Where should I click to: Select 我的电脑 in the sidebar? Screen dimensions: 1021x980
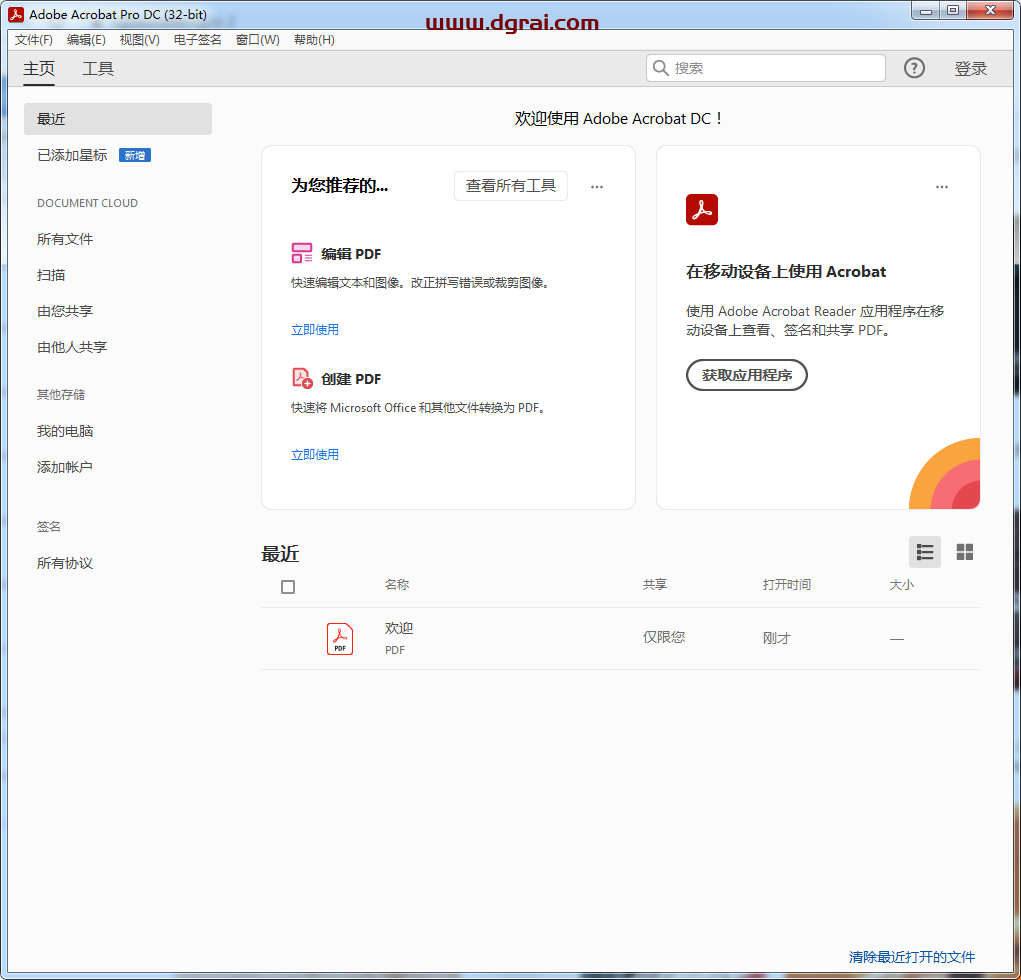point(65,431)
